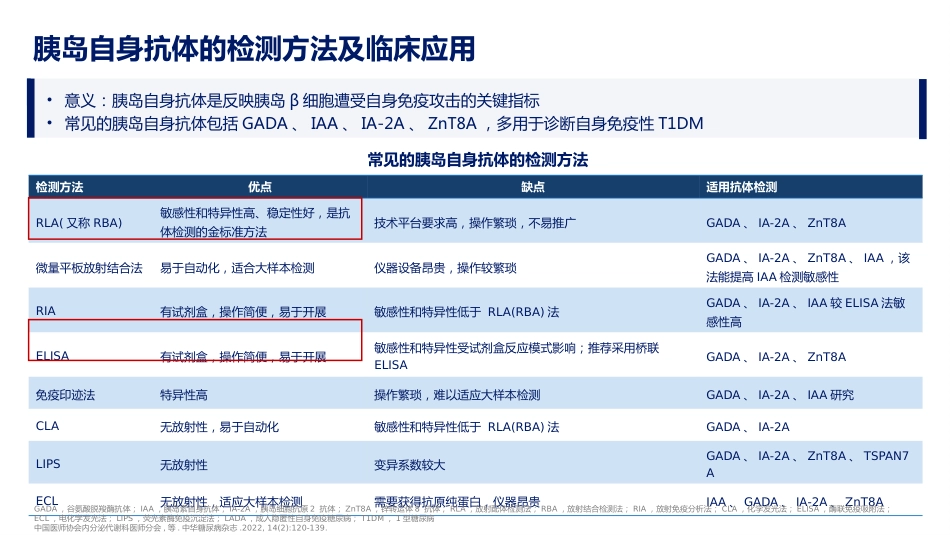Click the slide title "胰岛自身抗体的检测方法及临床应用"
The height and width of the screenshot is (535, 950).
253,49
